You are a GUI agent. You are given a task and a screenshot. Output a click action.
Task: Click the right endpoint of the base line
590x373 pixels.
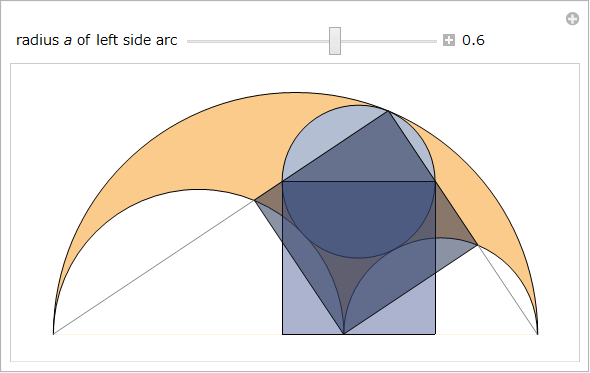tap(537, 334)
